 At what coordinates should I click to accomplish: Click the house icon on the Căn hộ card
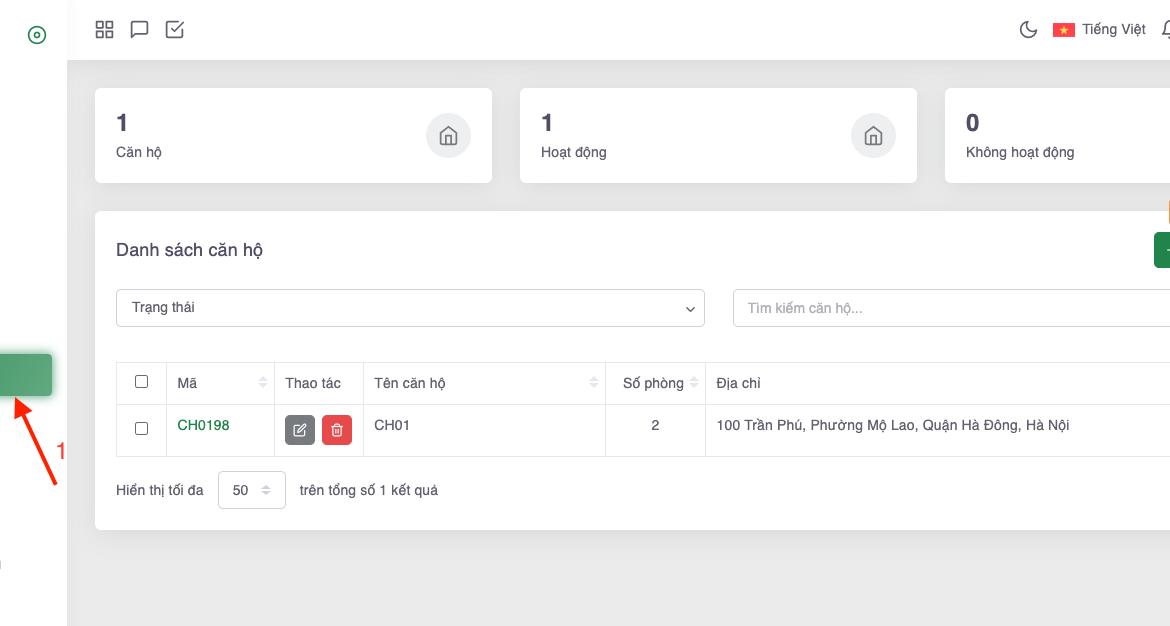pos(448,136)
